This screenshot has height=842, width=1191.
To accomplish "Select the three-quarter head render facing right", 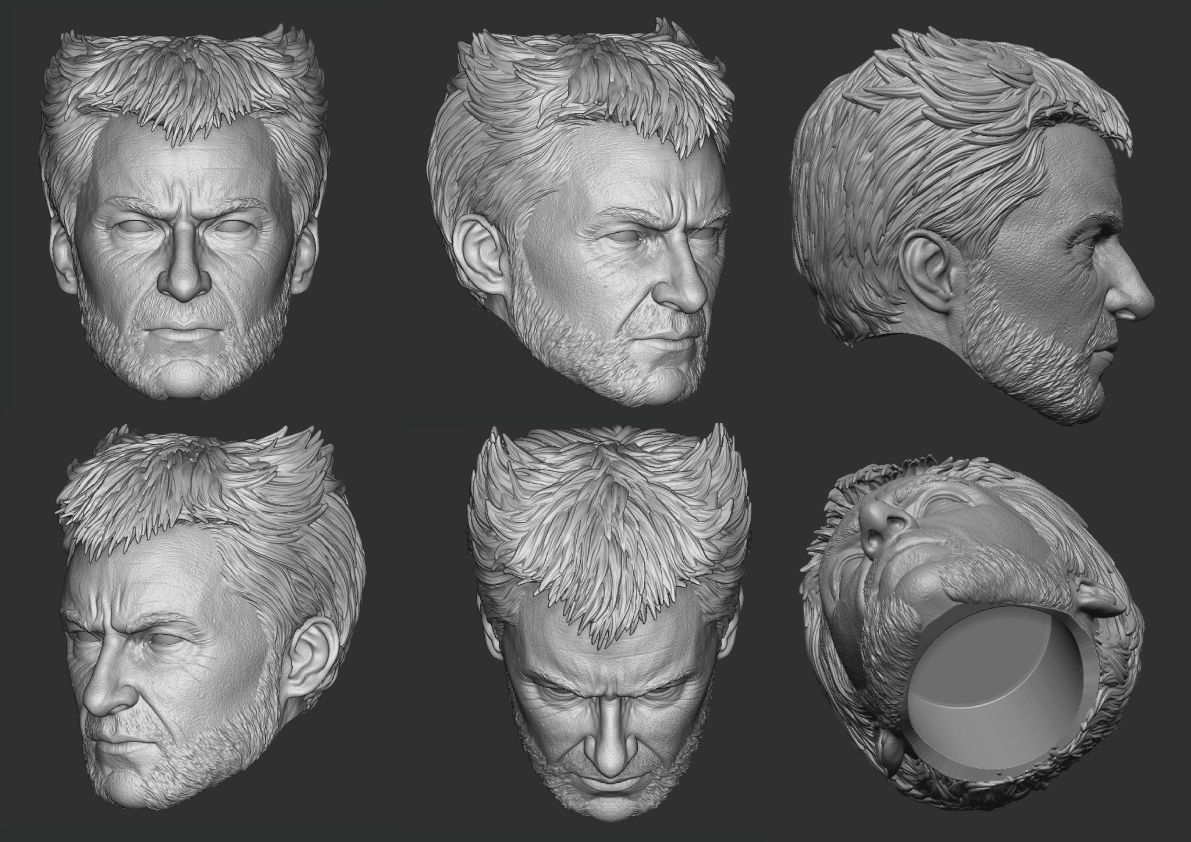I will click(x=581, y=213).
